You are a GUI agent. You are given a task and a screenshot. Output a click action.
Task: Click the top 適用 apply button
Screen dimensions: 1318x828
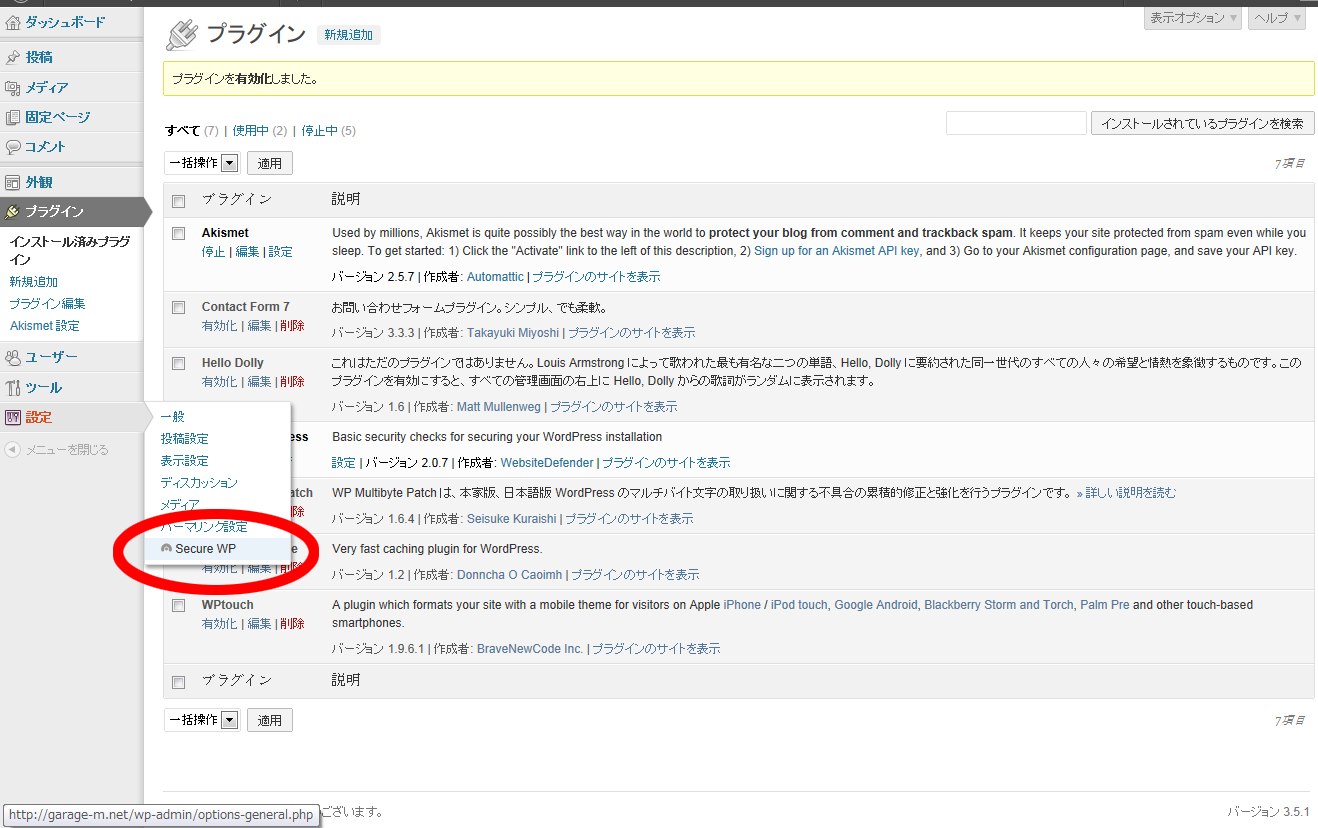[x=270, y=163]
